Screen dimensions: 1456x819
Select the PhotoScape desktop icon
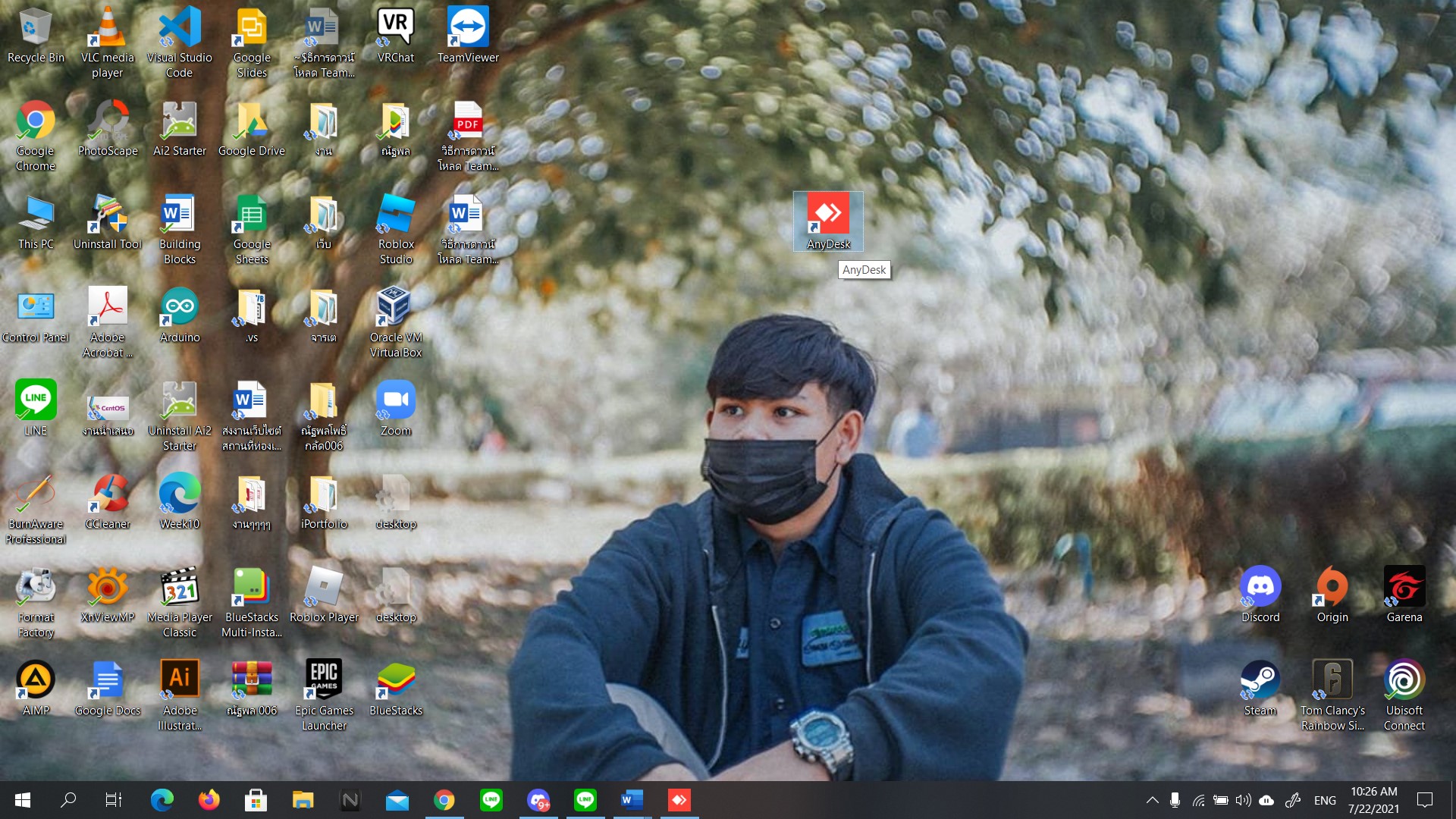tap(108, 129)
